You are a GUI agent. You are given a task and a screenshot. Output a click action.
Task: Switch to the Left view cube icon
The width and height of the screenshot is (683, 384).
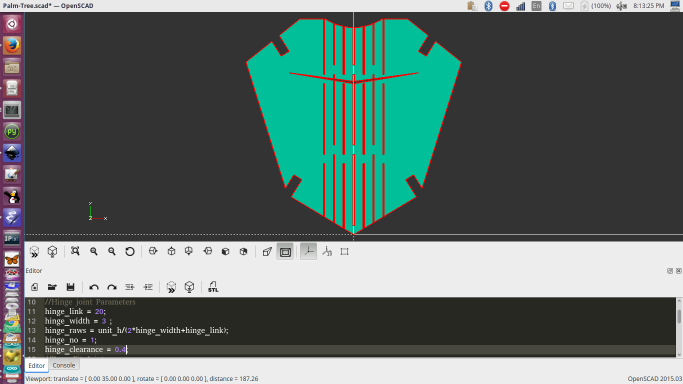click(x=208, y=251)
